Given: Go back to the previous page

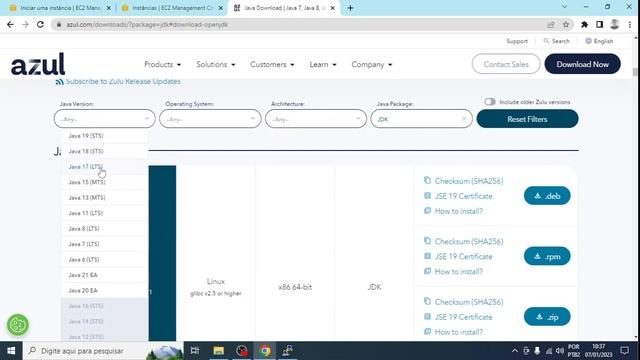Looking at the screenshot, I should [10, 24].
